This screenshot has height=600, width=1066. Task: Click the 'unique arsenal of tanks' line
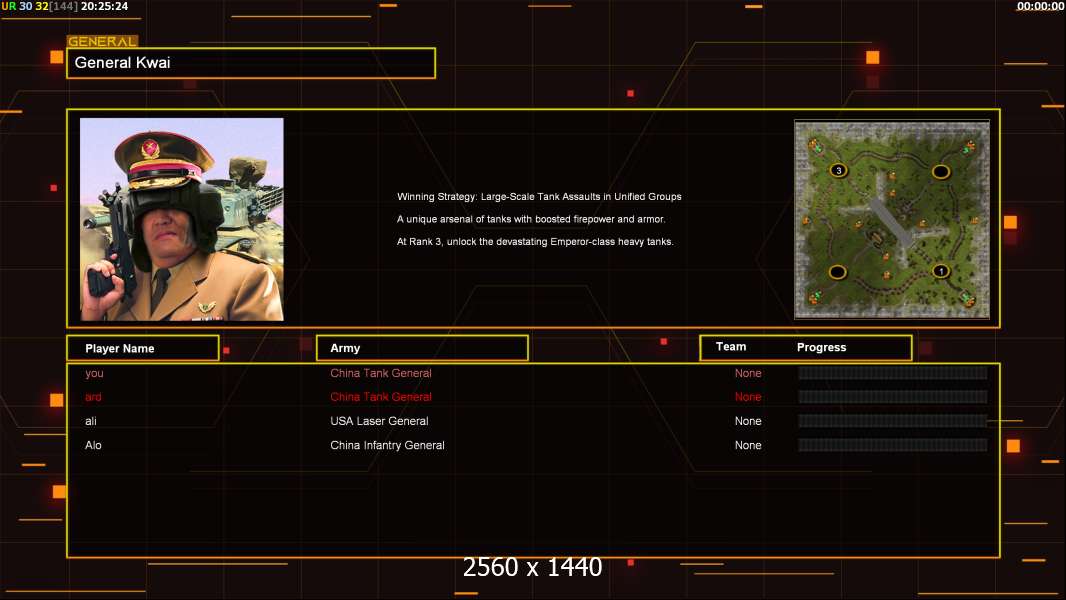tap(531, 219)
